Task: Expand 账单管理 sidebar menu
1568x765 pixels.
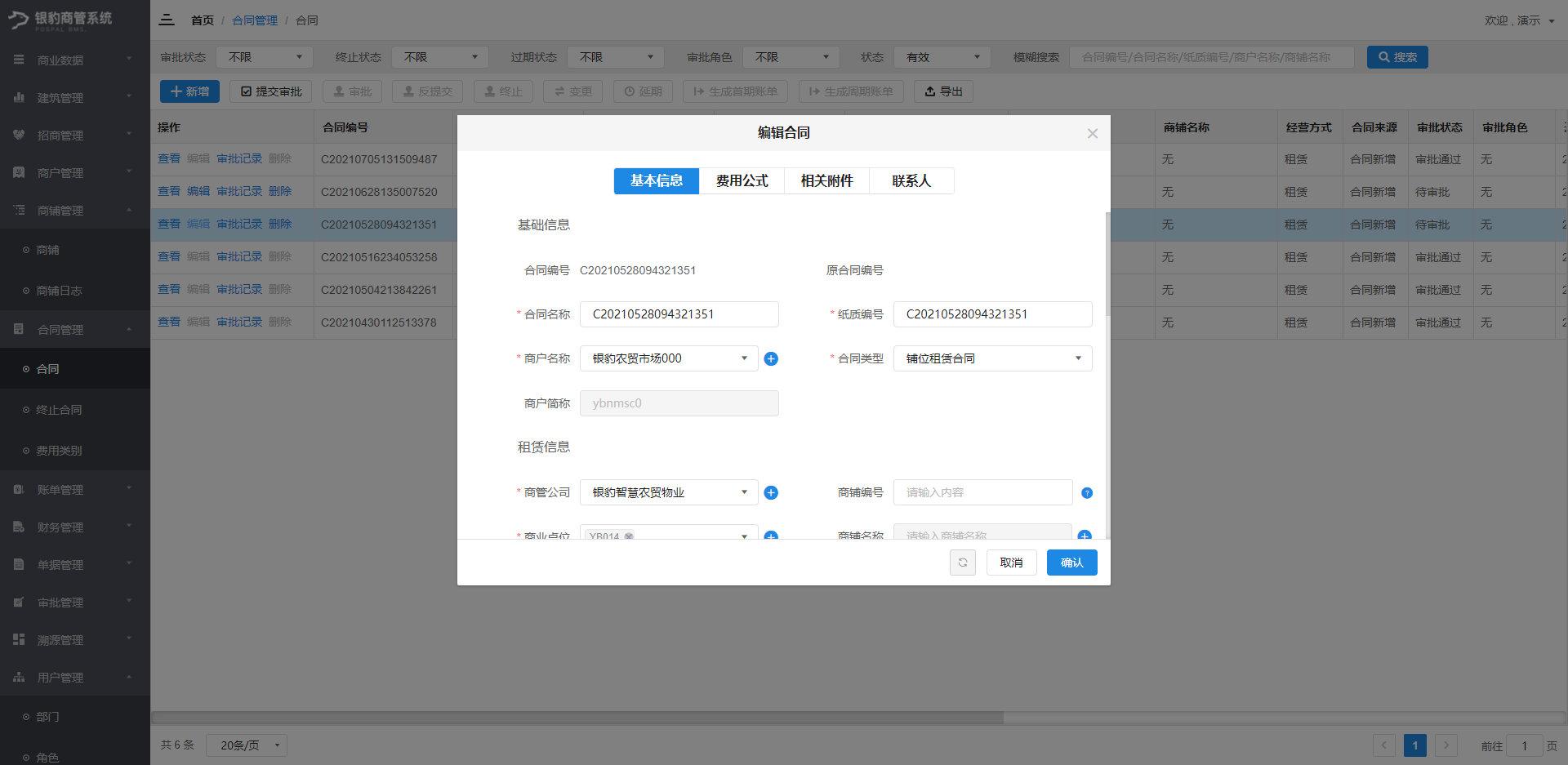Action: tap(75, 490)
